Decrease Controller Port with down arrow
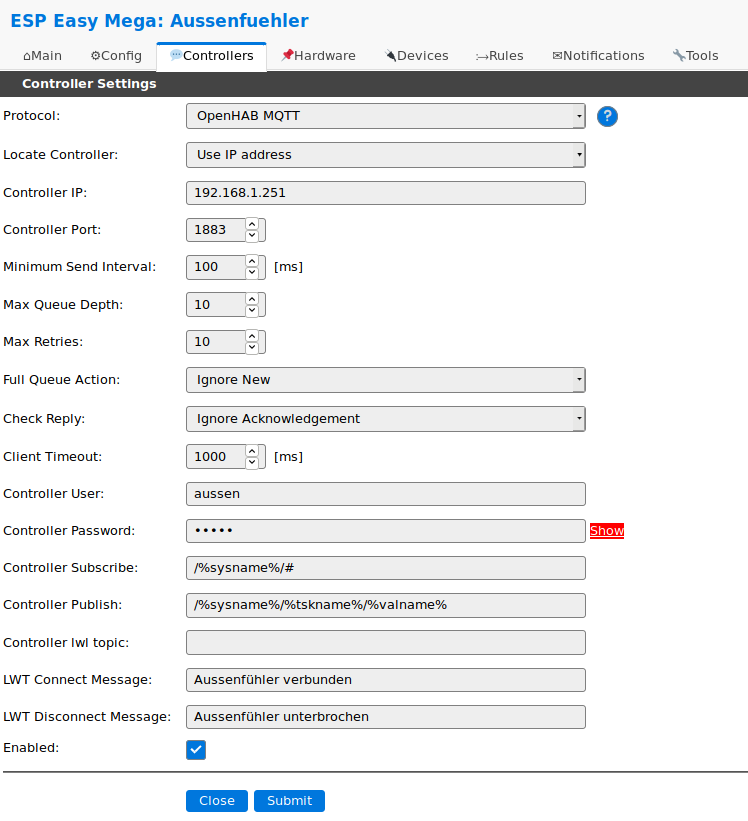 point(252,236)
